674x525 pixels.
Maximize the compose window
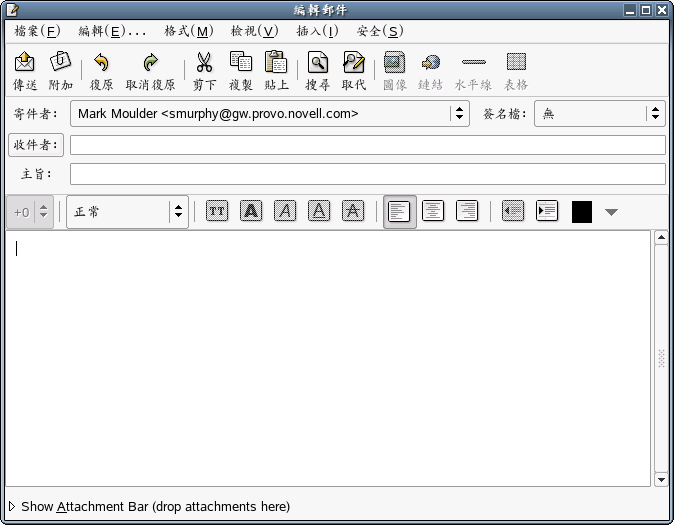coord(646,10)
